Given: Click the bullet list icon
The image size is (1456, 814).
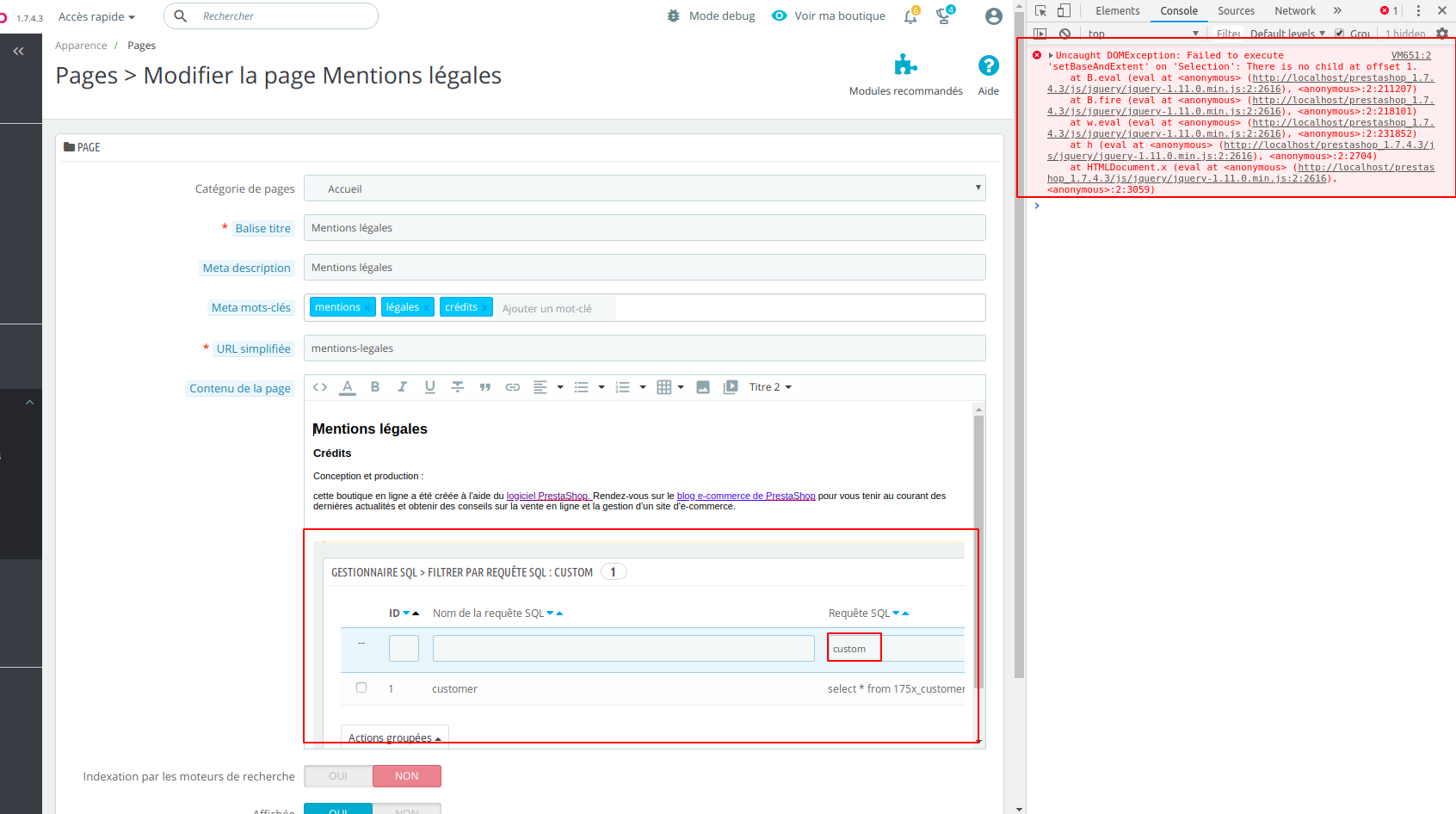Looking at the screenshot, I should pos(582,387).
